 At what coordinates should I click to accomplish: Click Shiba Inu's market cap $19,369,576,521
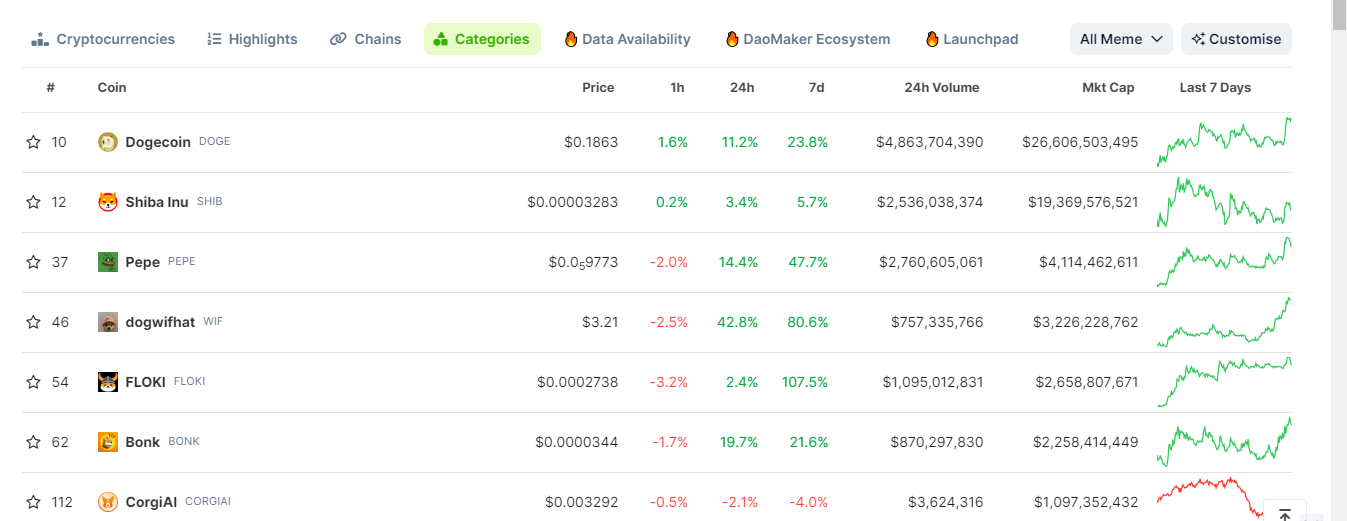[x=1083, y=202]
